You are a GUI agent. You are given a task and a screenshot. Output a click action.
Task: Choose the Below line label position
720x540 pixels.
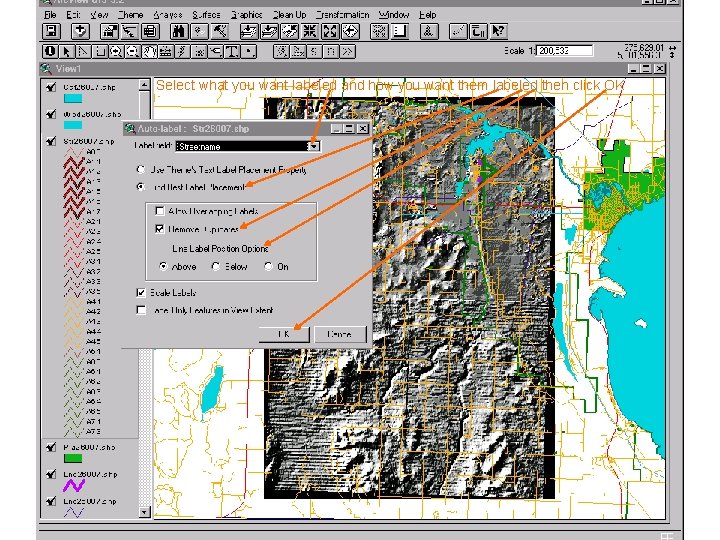[x=214, y=267]
